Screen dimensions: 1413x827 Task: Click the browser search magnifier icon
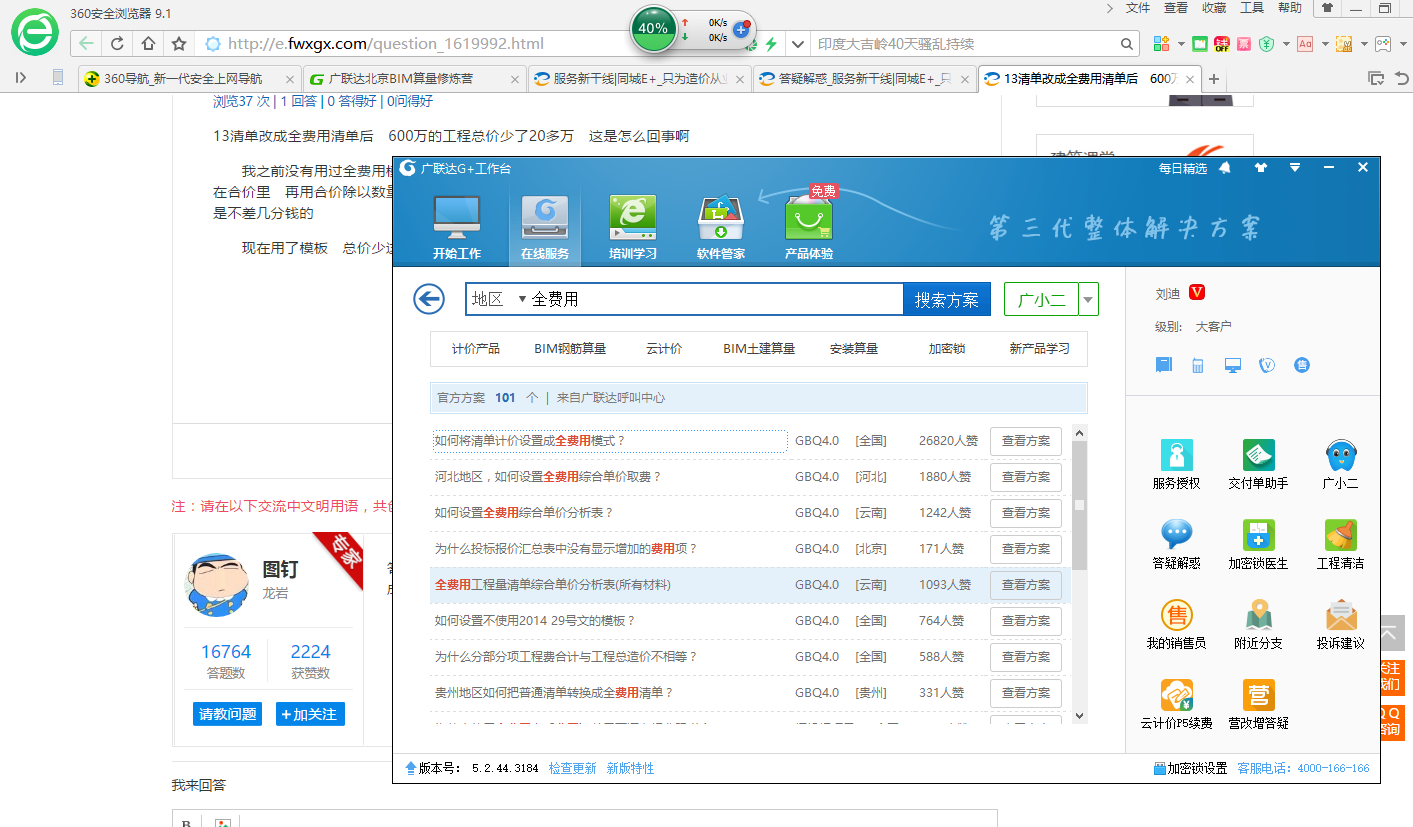pos(1126,44)
